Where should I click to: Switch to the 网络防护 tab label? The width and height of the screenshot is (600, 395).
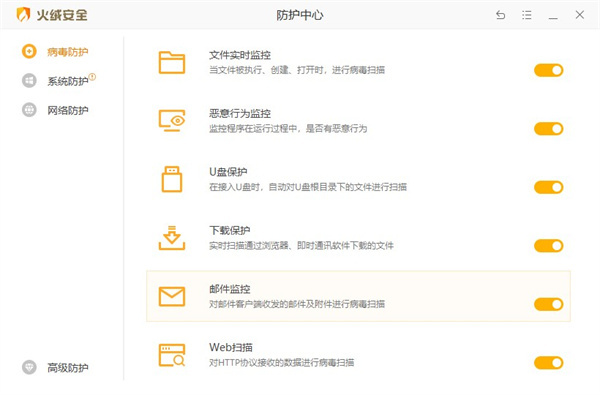point(68,110)
